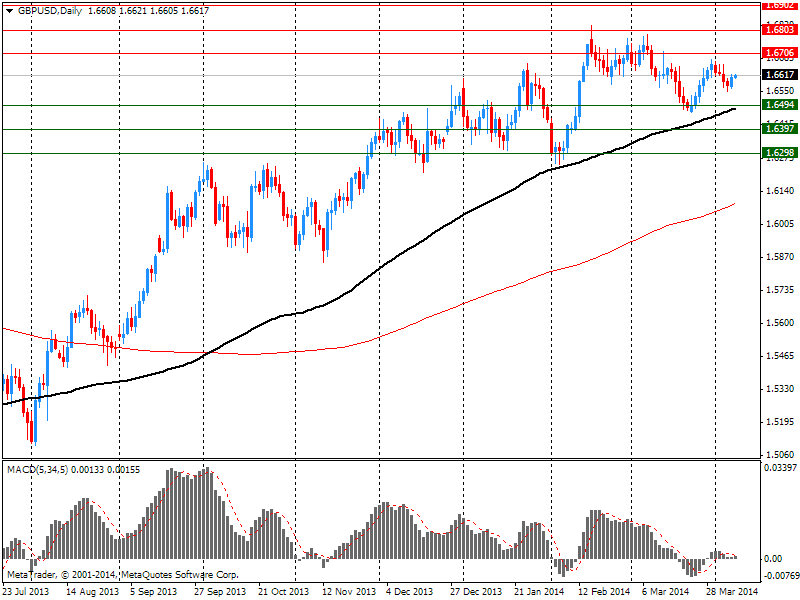Click the 23 Jul 2013 date label

pyautogui.click(x=27, y=592)
